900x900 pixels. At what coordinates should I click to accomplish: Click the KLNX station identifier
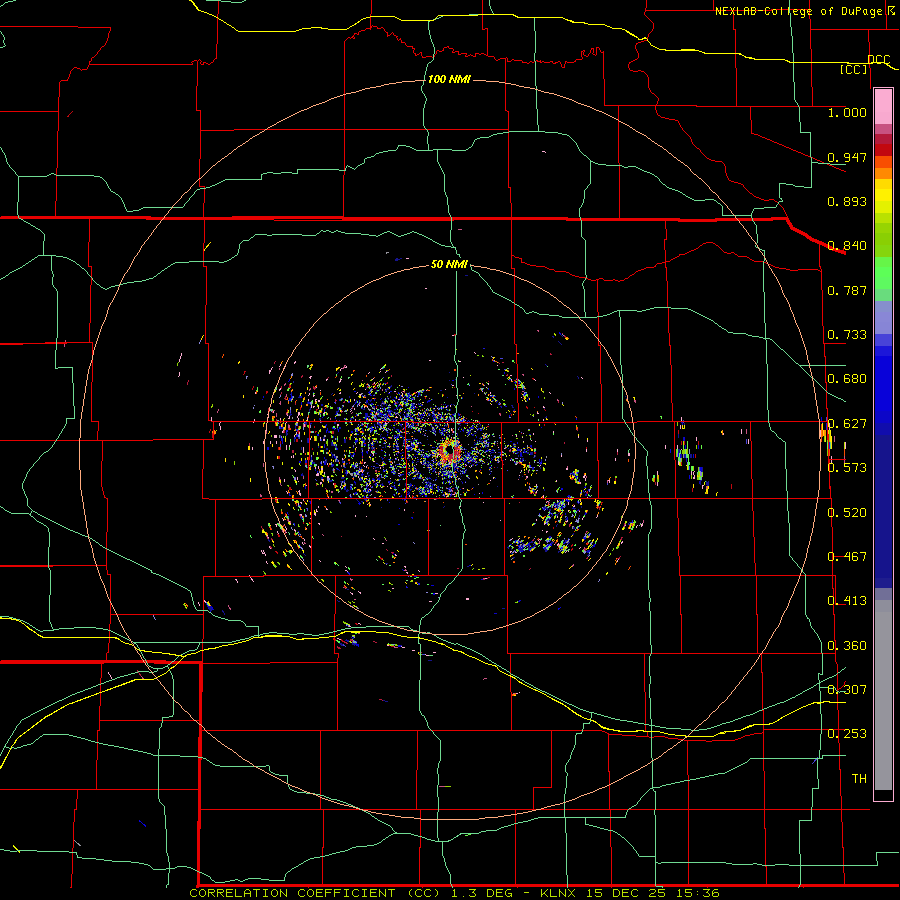click(x=558, y=893)
